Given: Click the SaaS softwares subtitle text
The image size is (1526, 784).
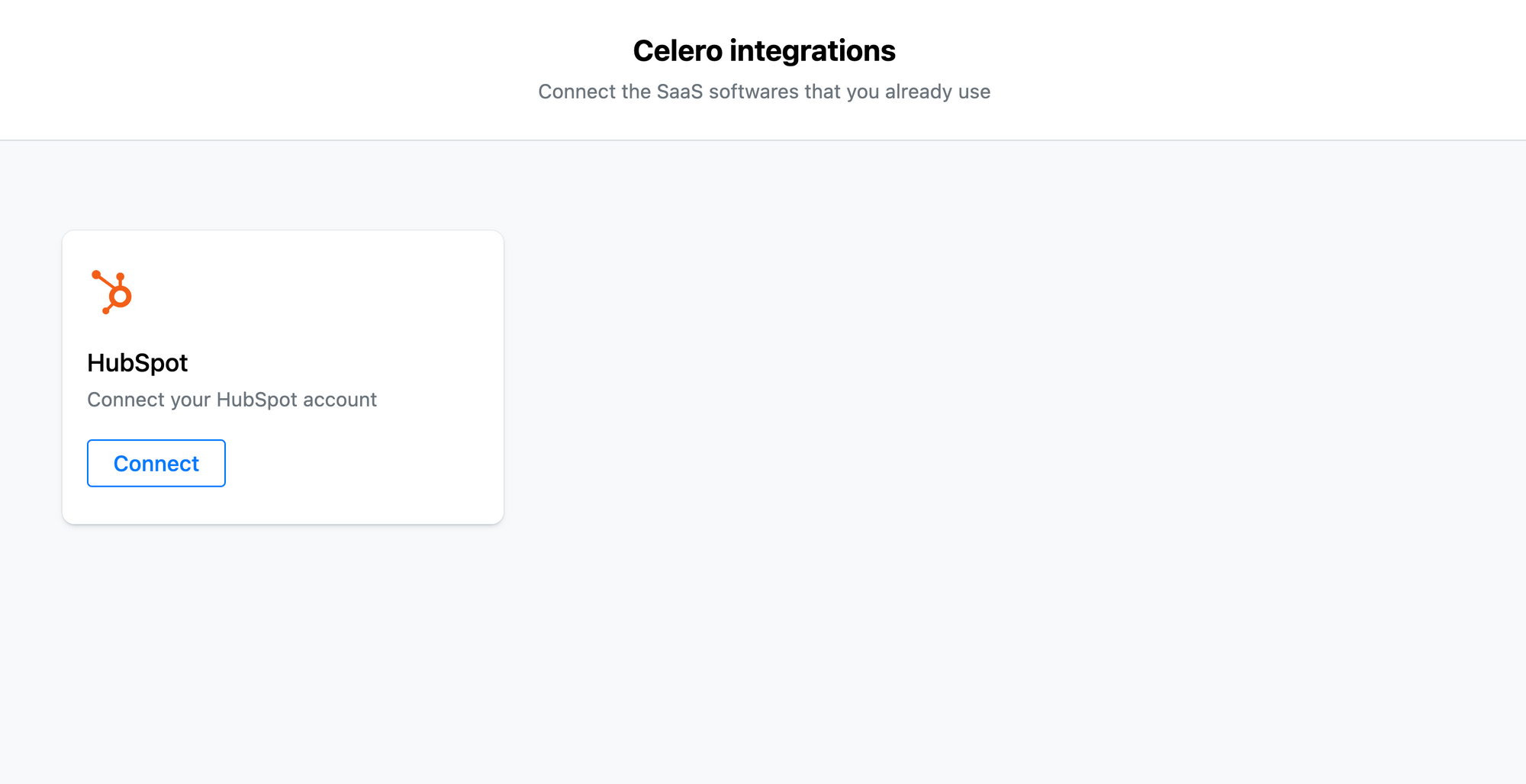Looking at the screenshot, I should point(763,92).
